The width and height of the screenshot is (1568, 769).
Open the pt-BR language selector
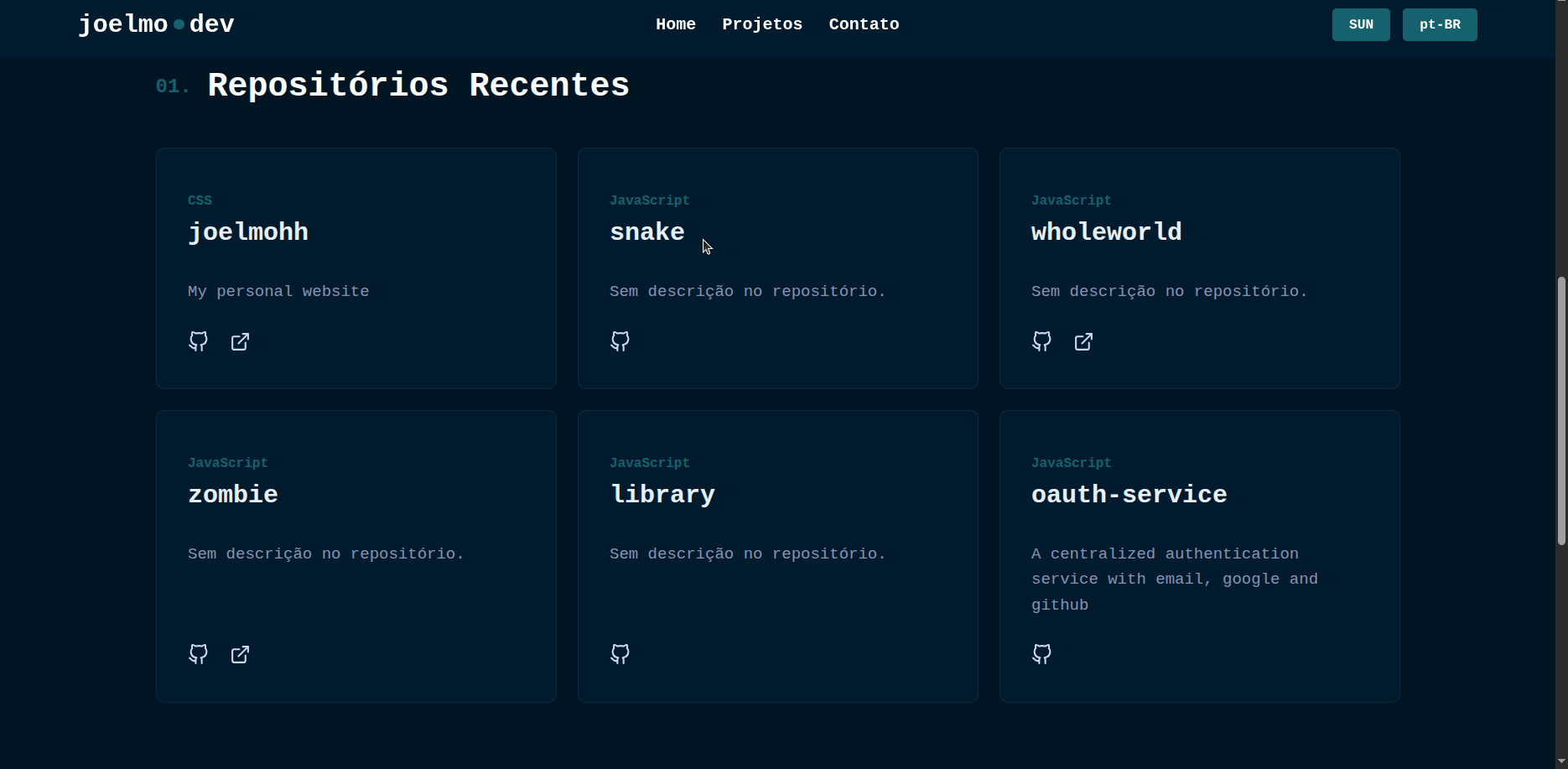[1439, 24]
